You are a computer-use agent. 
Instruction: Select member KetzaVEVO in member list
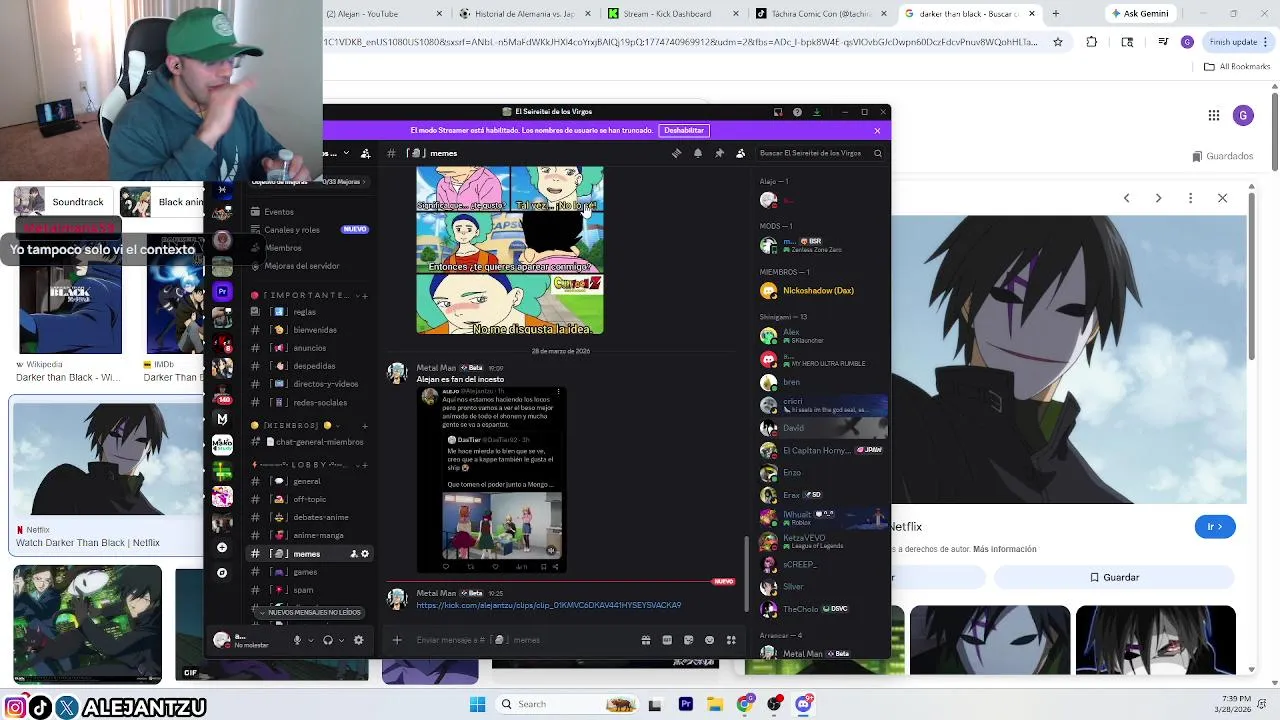820,541
